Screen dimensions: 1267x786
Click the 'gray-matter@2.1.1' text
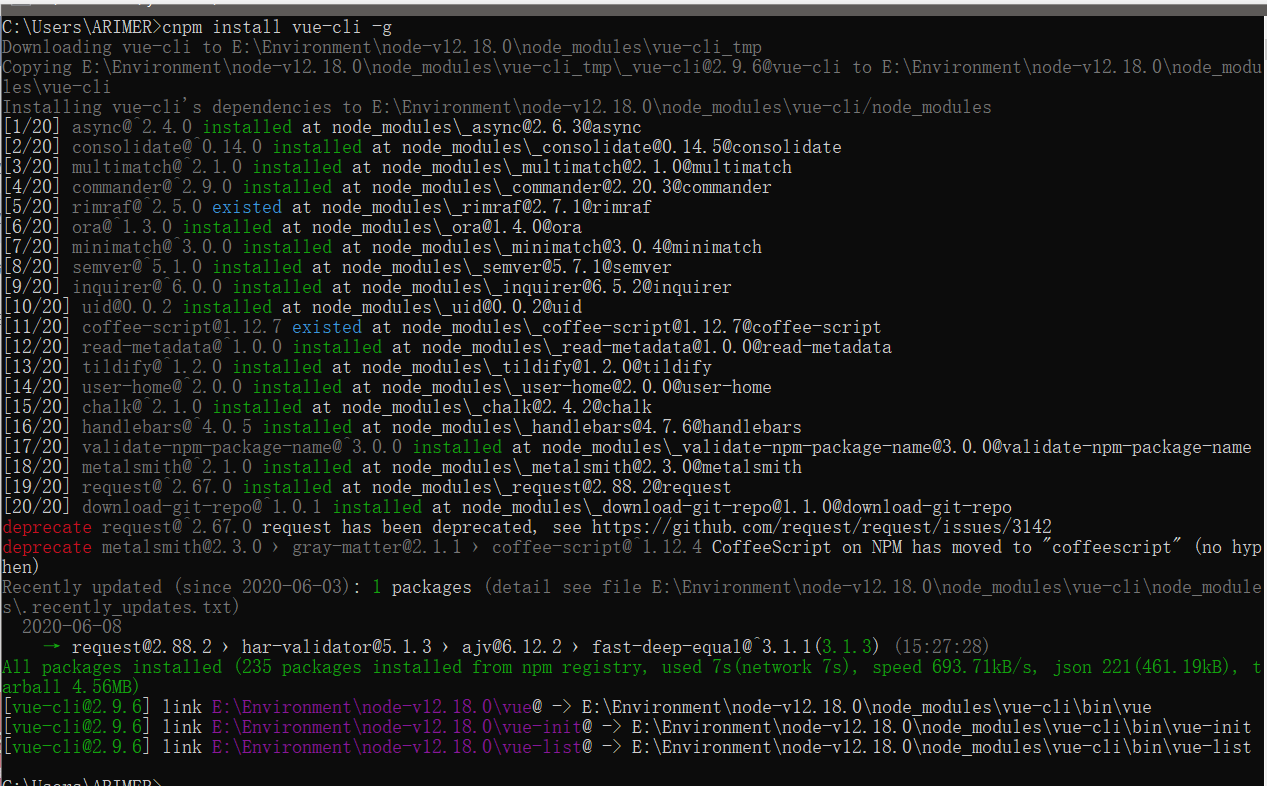tap(377, 547)
